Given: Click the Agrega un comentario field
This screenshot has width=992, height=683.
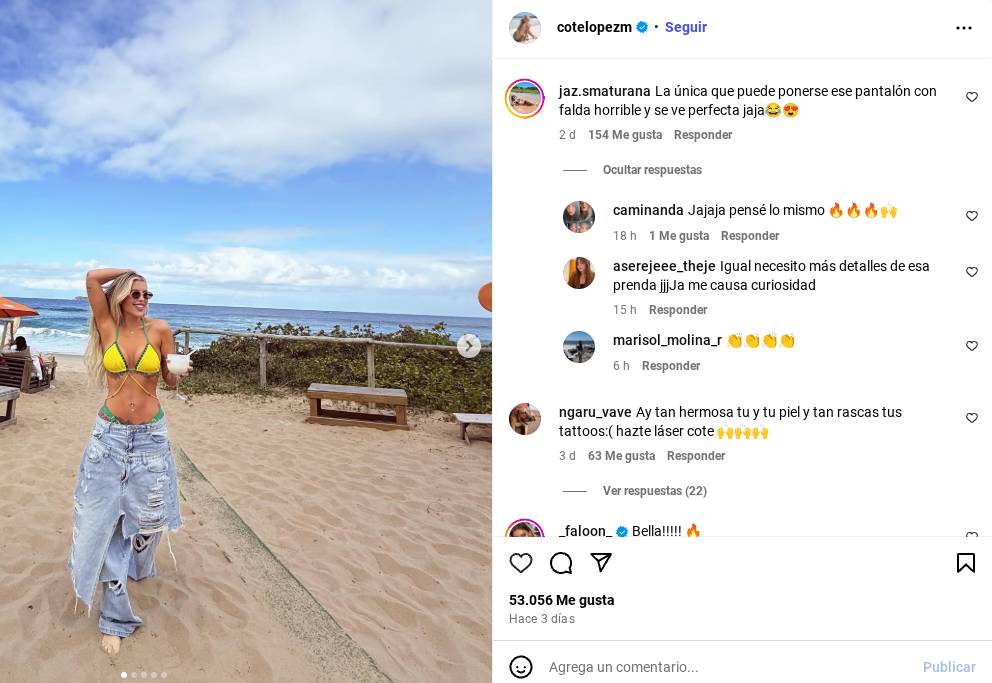Looking at the screenshot, I should tap(728, 667).
